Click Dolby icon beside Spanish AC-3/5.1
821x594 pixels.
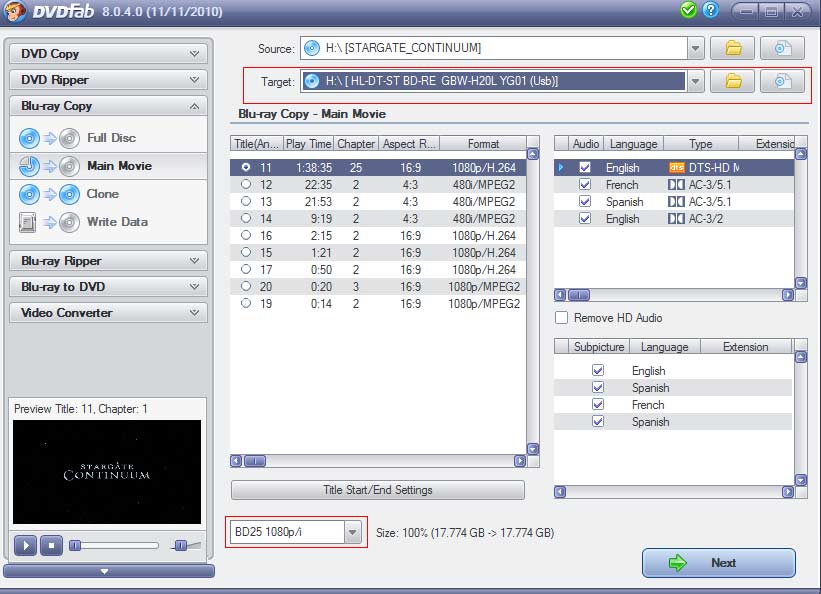click(676, 202)
